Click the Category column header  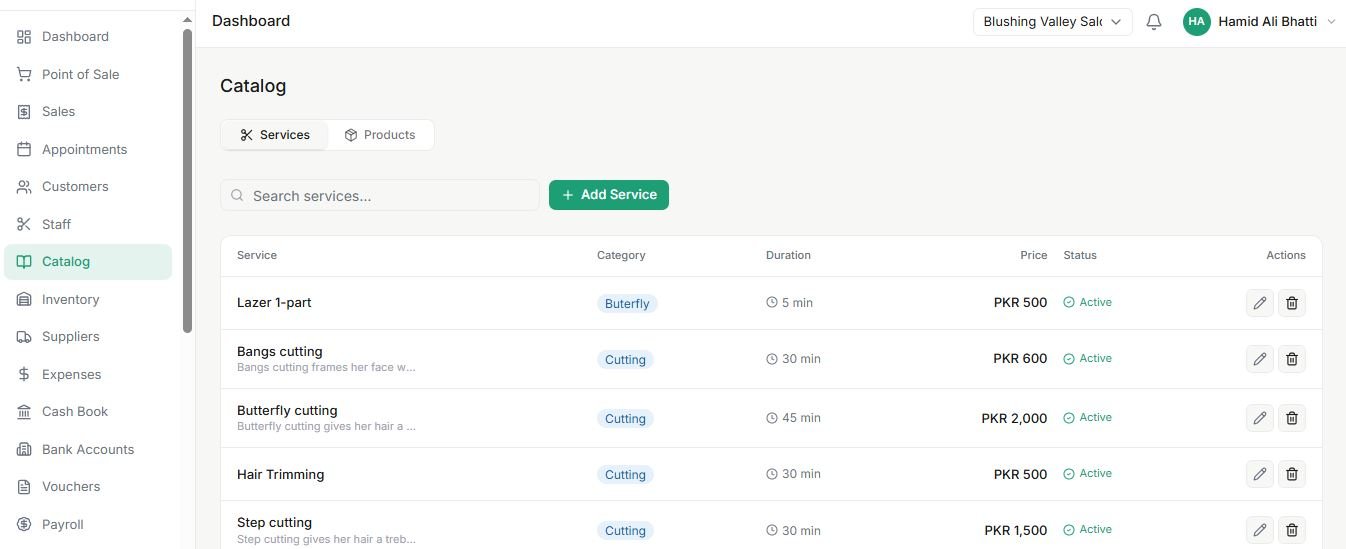point(621,255)
